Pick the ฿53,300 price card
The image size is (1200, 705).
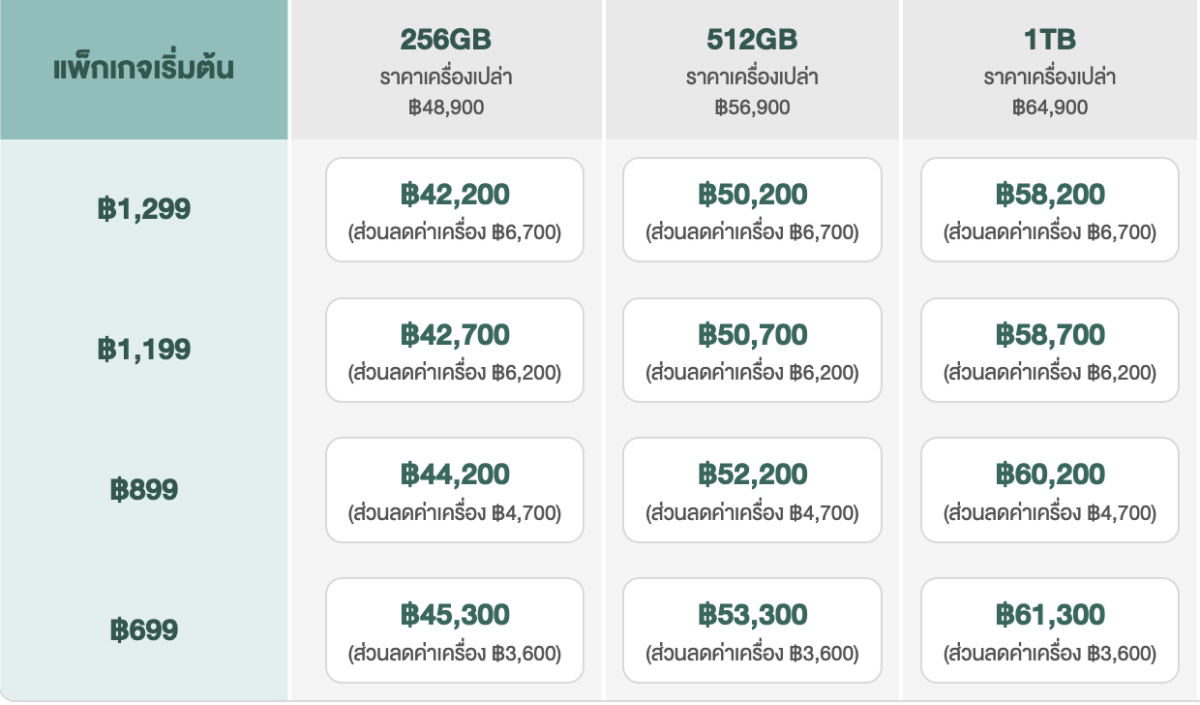click(x=752, y=630)
